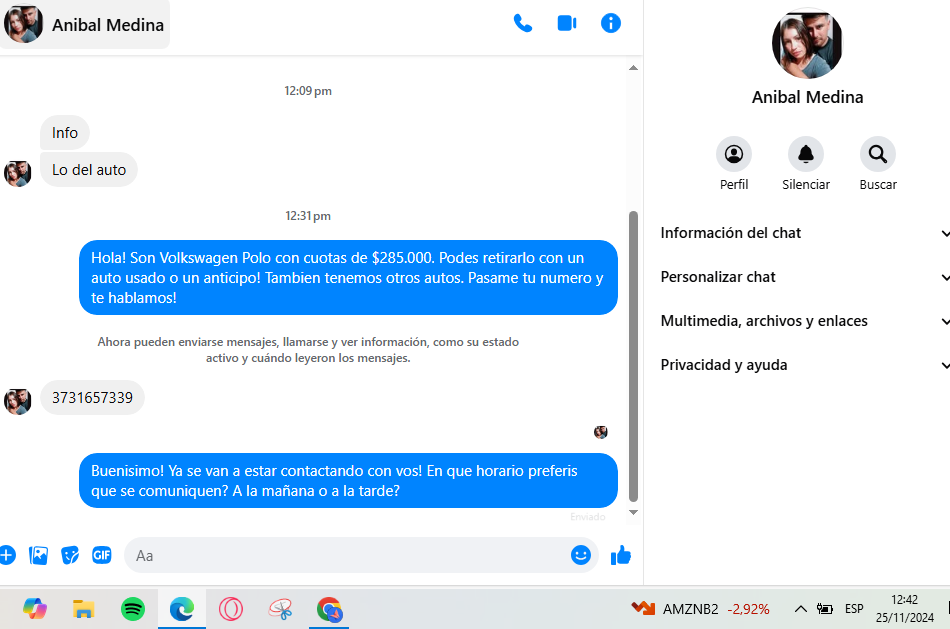Open Snipping Tool from the taskbar

tap(281, 608)
